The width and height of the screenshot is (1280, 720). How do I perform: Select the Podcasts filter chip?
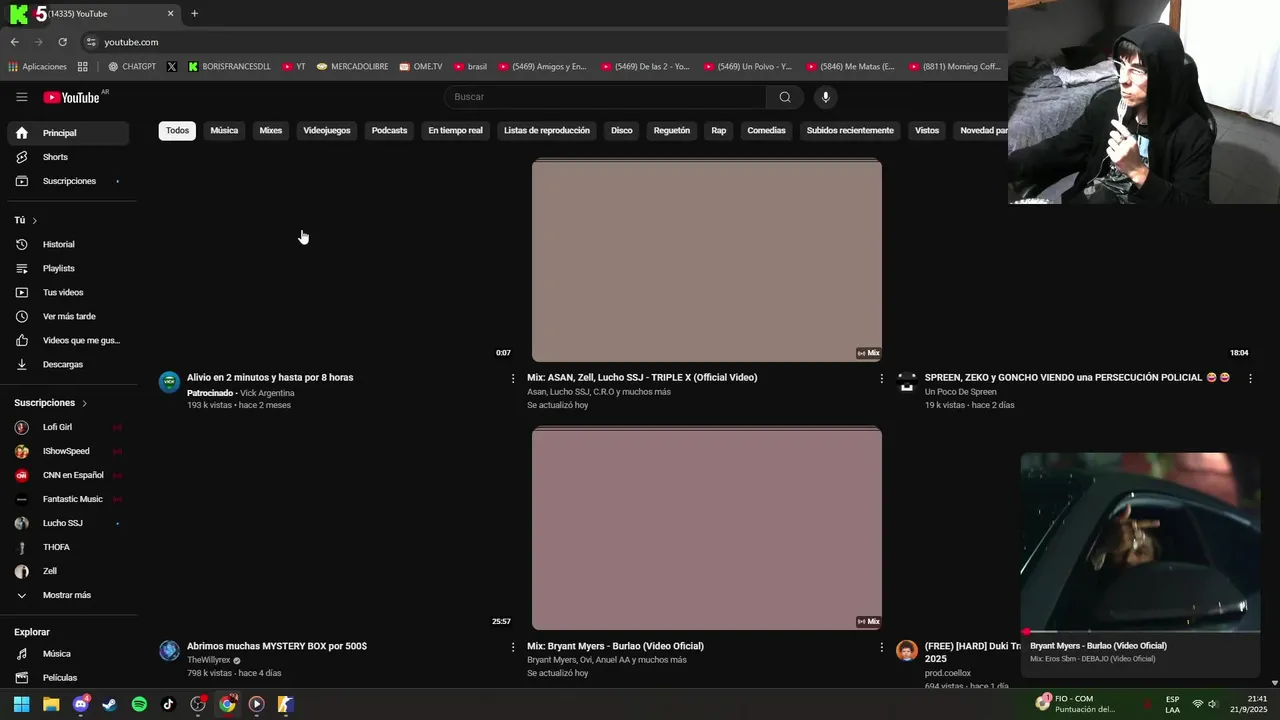tap(389, 131)
